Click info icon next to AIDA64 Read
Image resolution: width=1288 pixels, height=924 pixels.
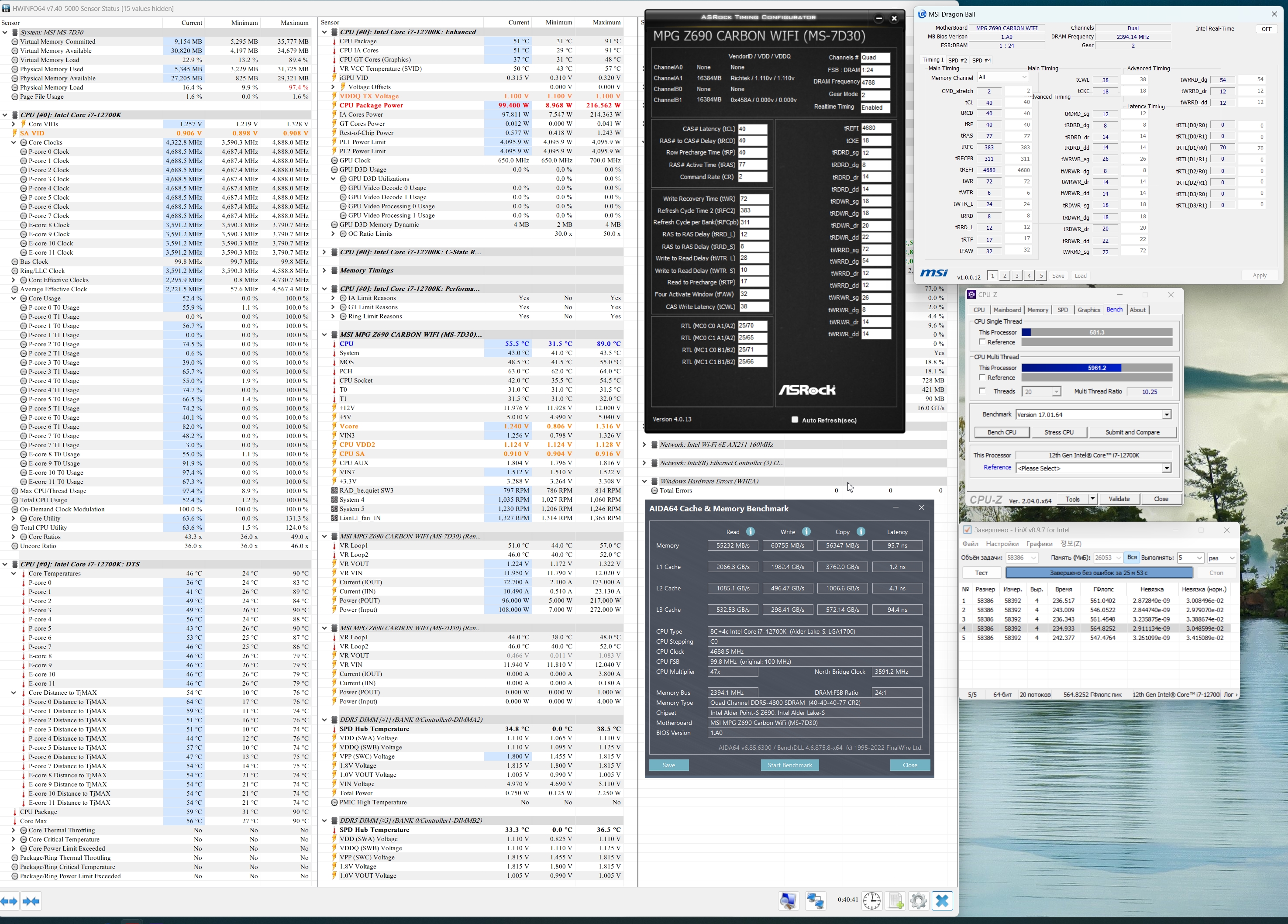(x=750, y=531)
